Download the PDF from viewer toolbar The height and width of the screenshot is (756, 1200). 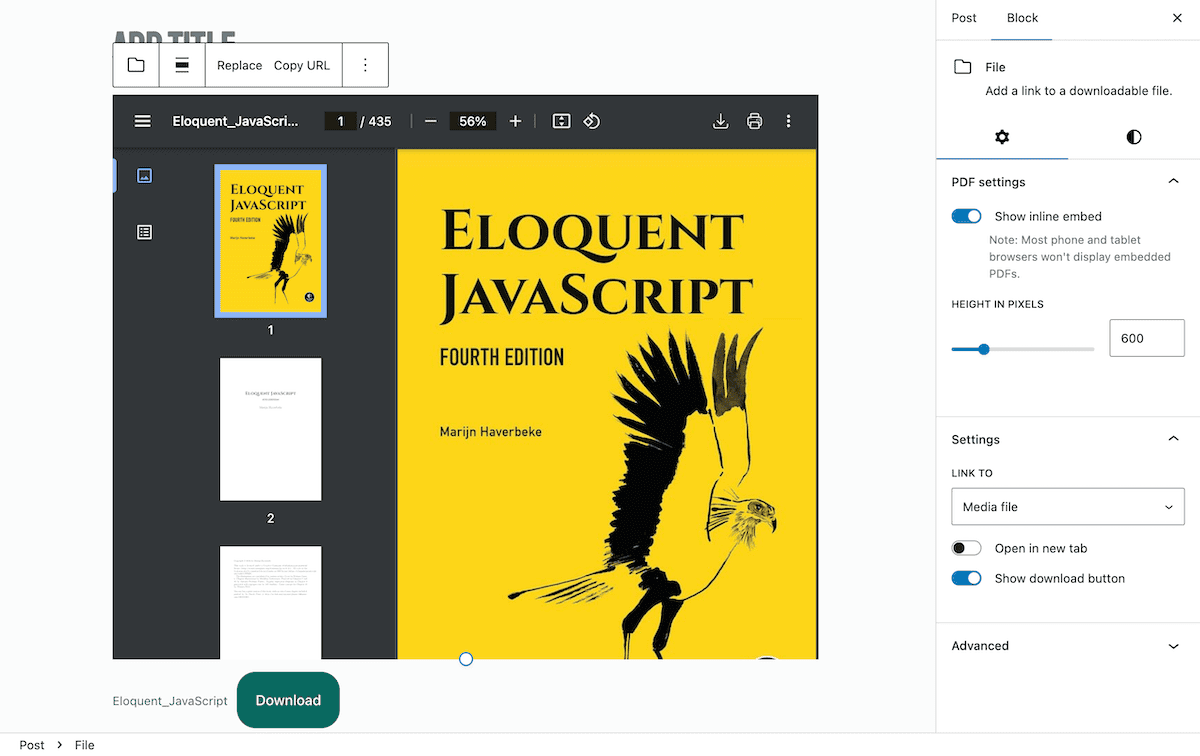[720, 121]
